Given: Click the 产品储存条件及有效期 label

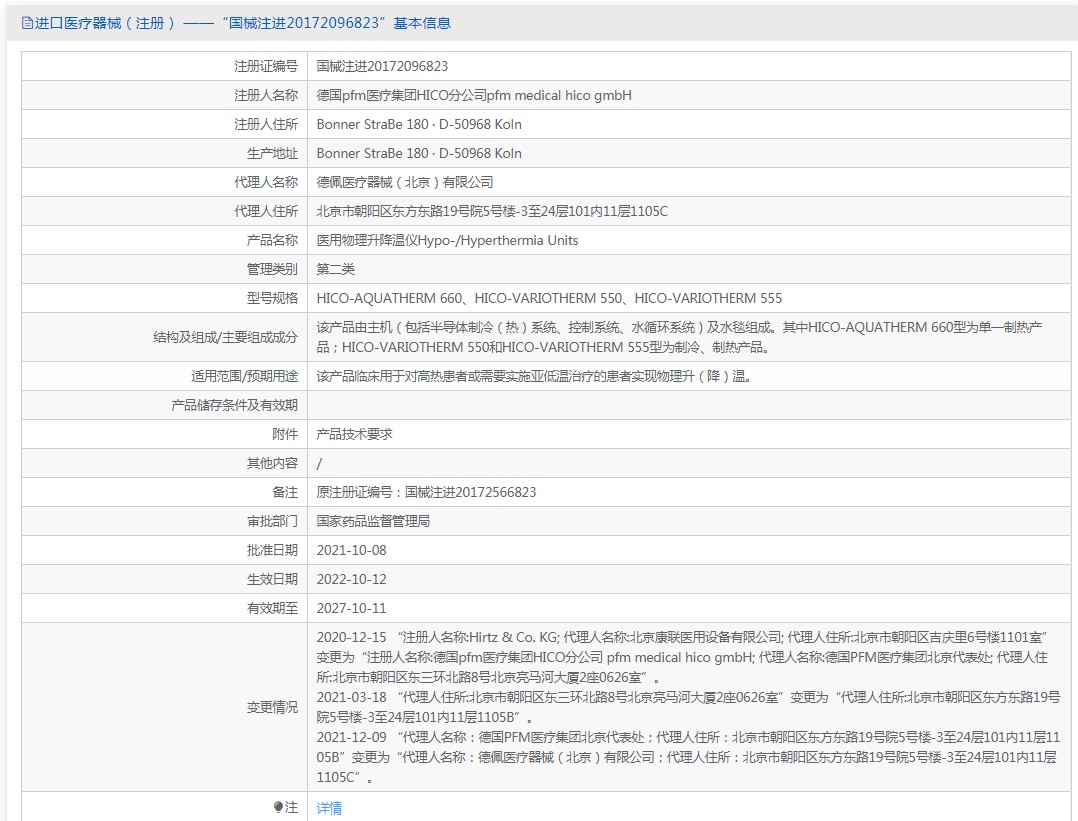Looking at the screenshot, I should [234, 405].
